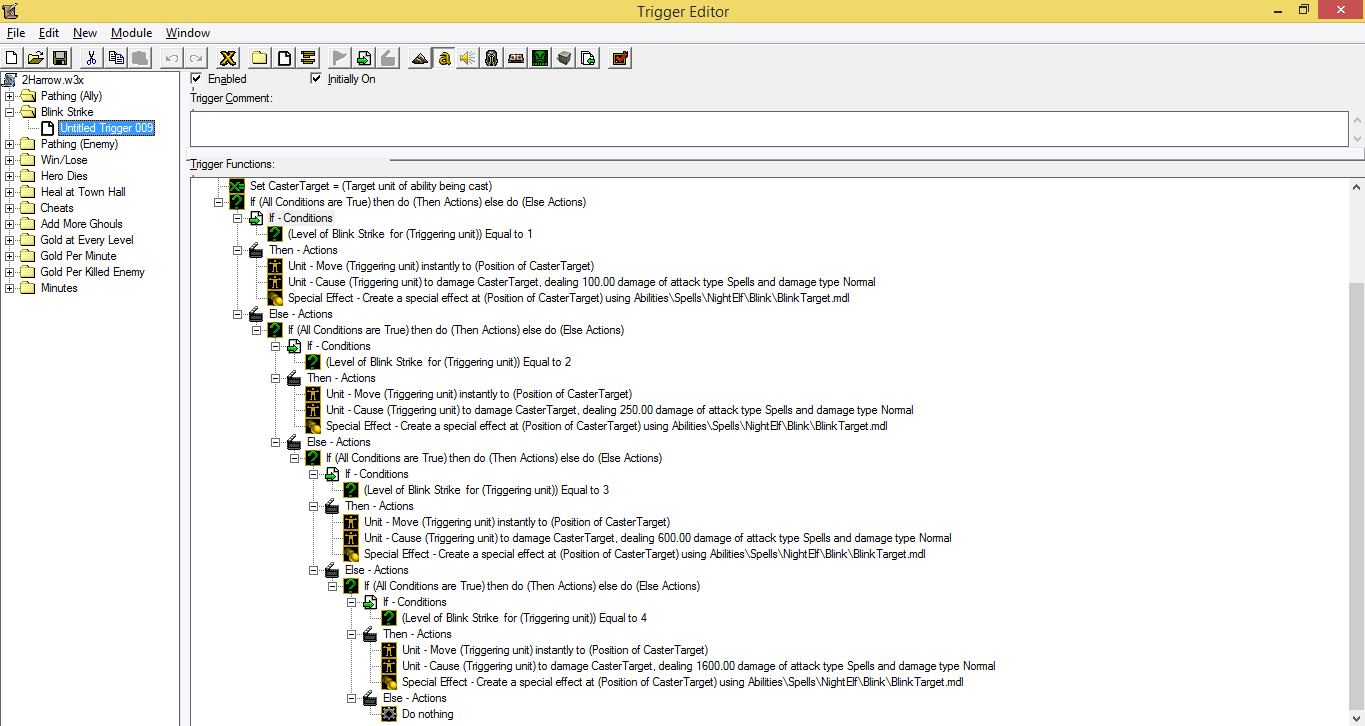
Task: Cut selection with scissors icon
Action: (92, 58)
